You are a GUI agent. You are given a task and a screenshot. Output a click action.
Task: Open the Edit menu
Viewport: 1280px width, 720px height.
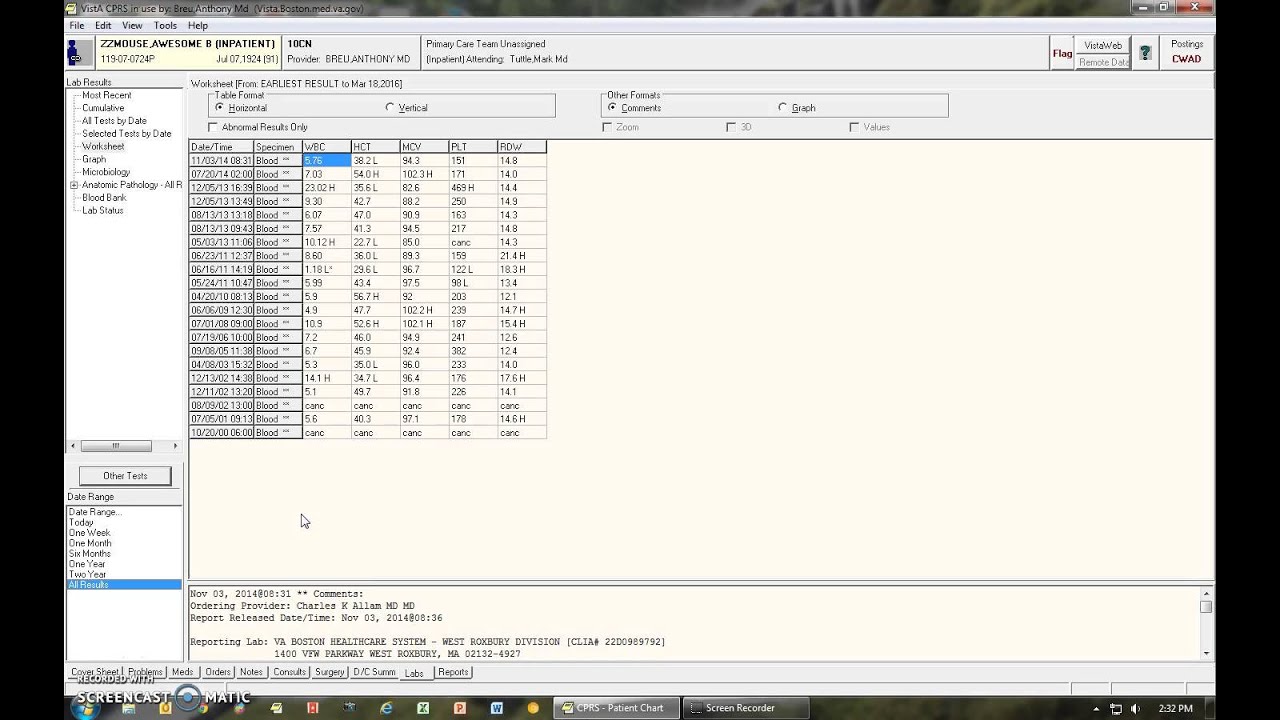coord(103,25)
